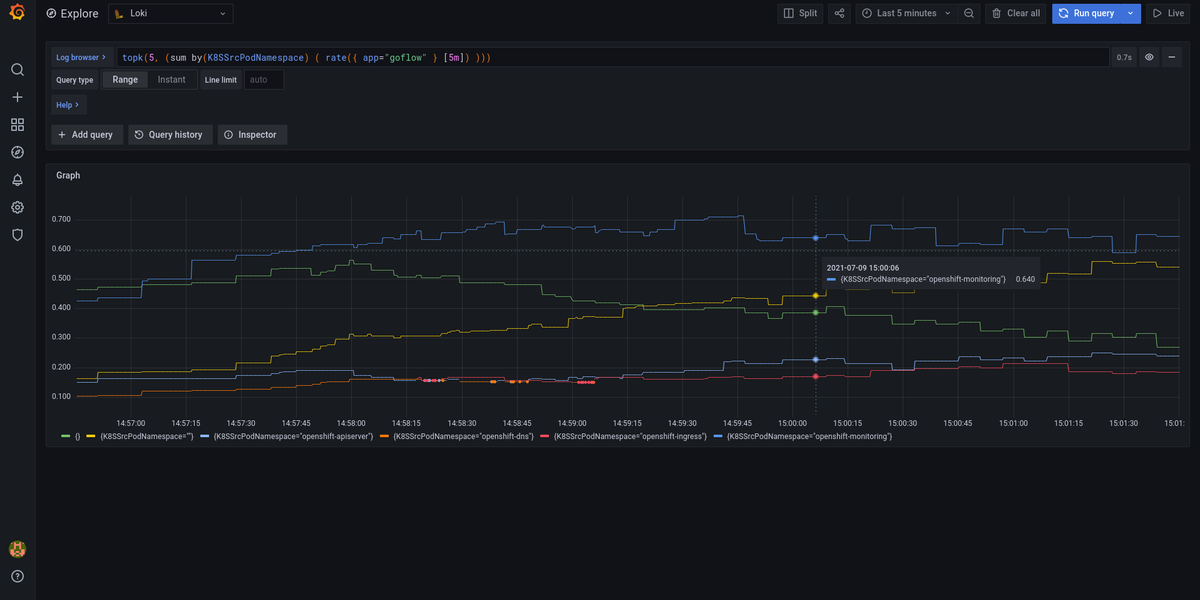The image size is (1200, 600).
Task: Click the share shortened link icon
Action: [x=839, y=13]
